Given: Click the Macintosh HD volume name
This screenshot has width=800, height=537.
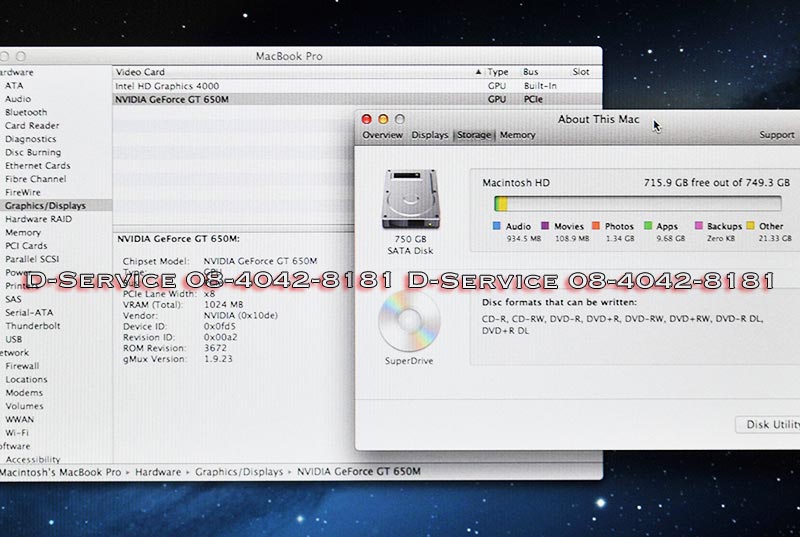Looking at the screenshot, I should 516,183.
